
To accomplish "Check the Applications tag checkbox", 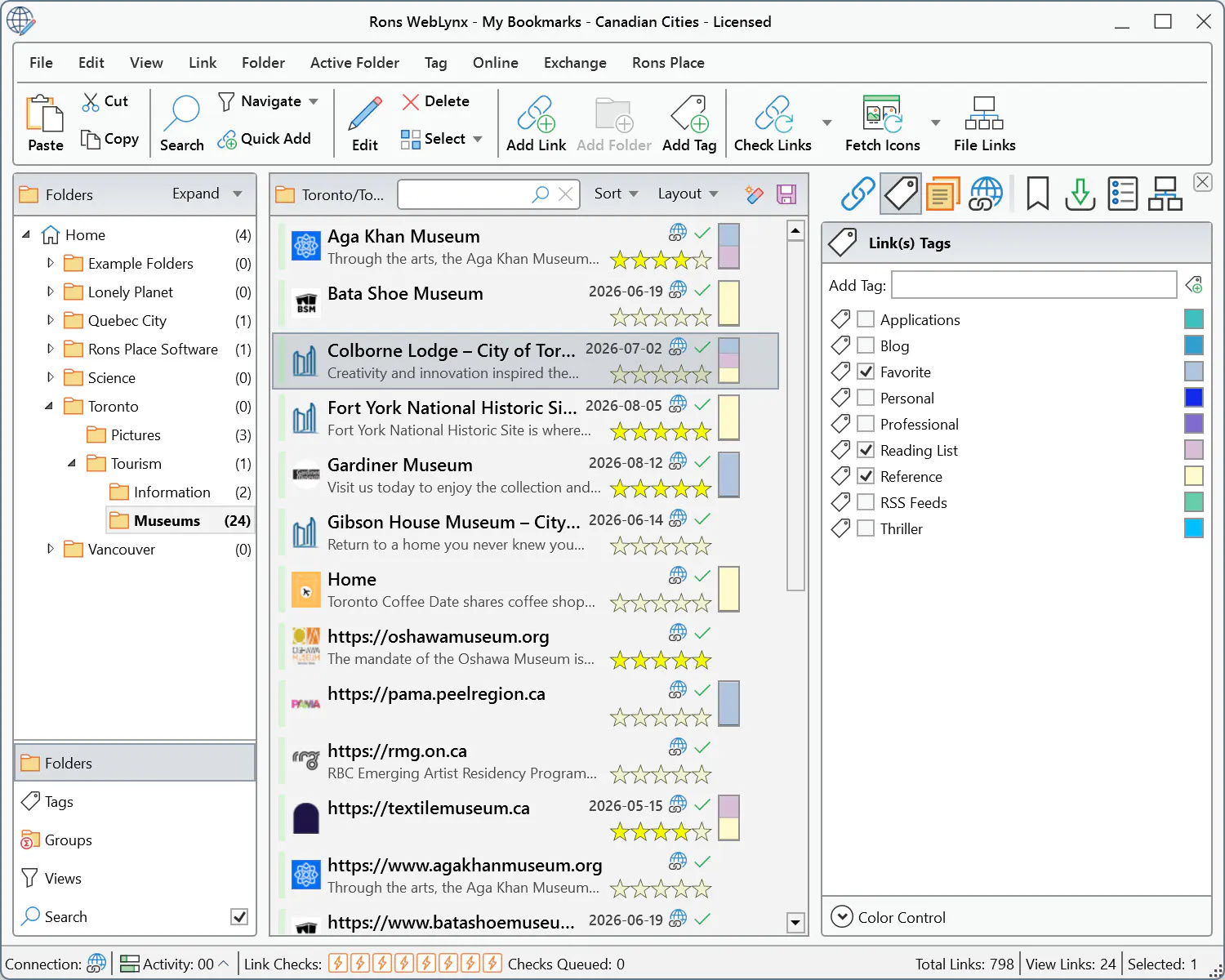I will pyautogui.click(x=866, y=319).
